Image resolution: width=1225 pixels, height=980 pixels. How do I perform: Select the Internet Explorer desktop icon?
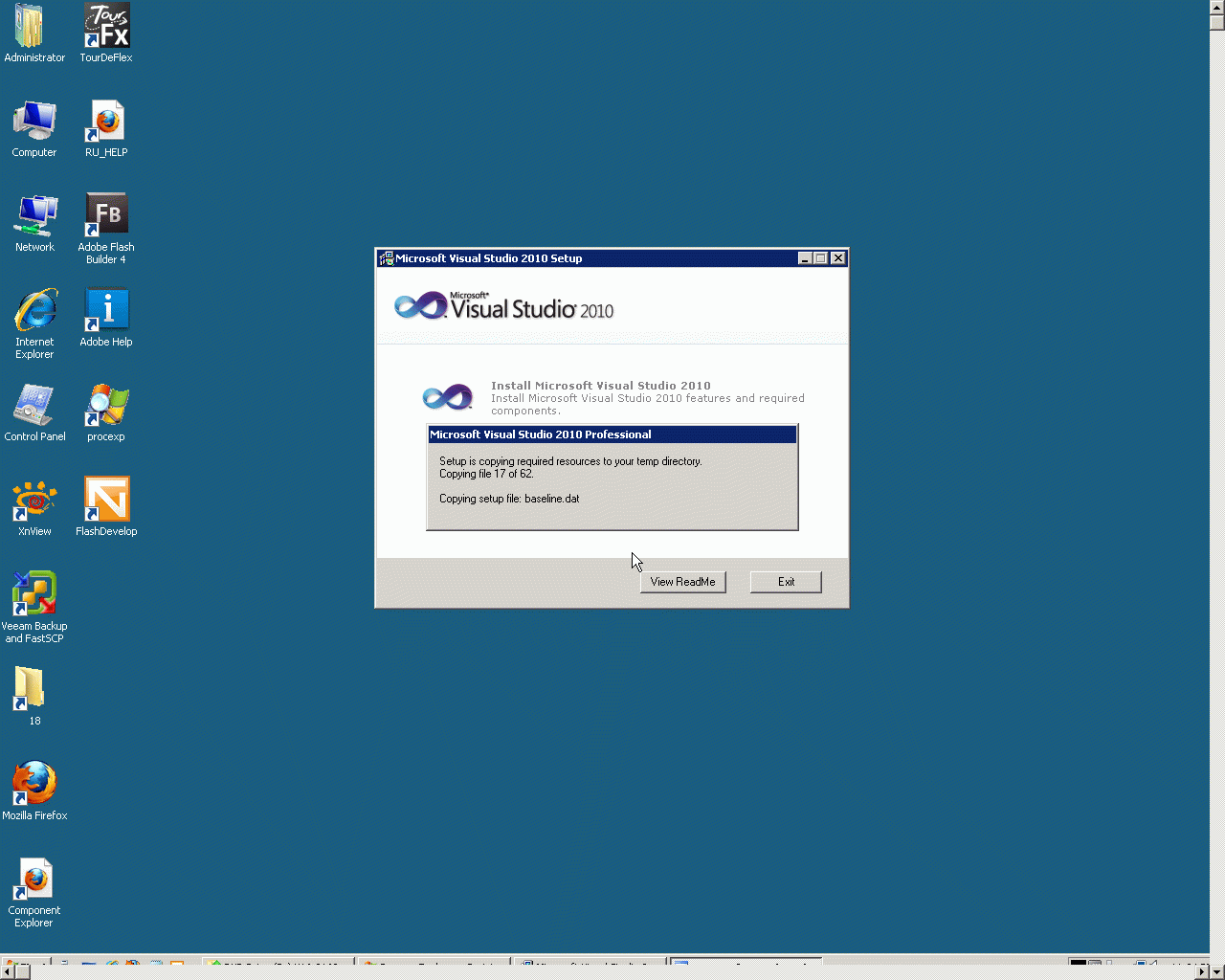[x=34, y=323]
